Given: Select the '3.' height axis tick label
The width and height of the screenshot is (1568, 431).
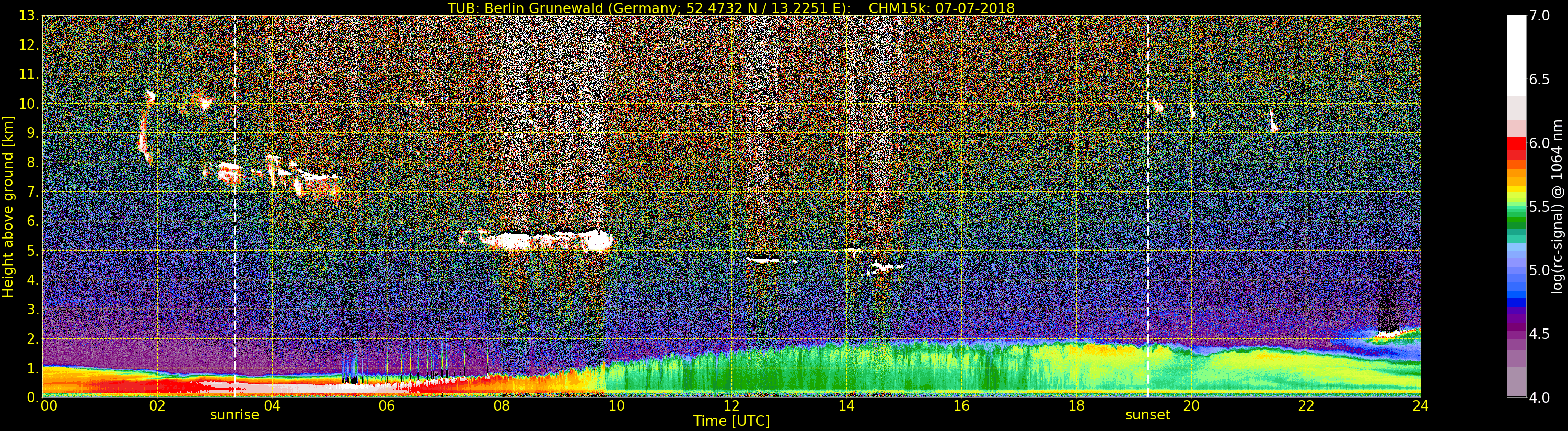Looking at the screenshot, I should (32, 309).
